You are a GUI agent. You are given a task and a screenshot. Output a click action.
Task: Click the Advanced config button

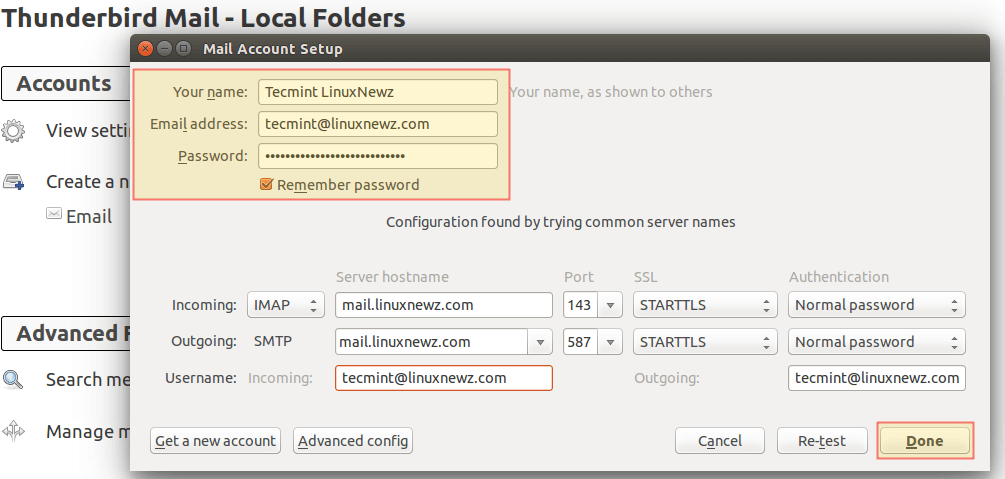352,441
